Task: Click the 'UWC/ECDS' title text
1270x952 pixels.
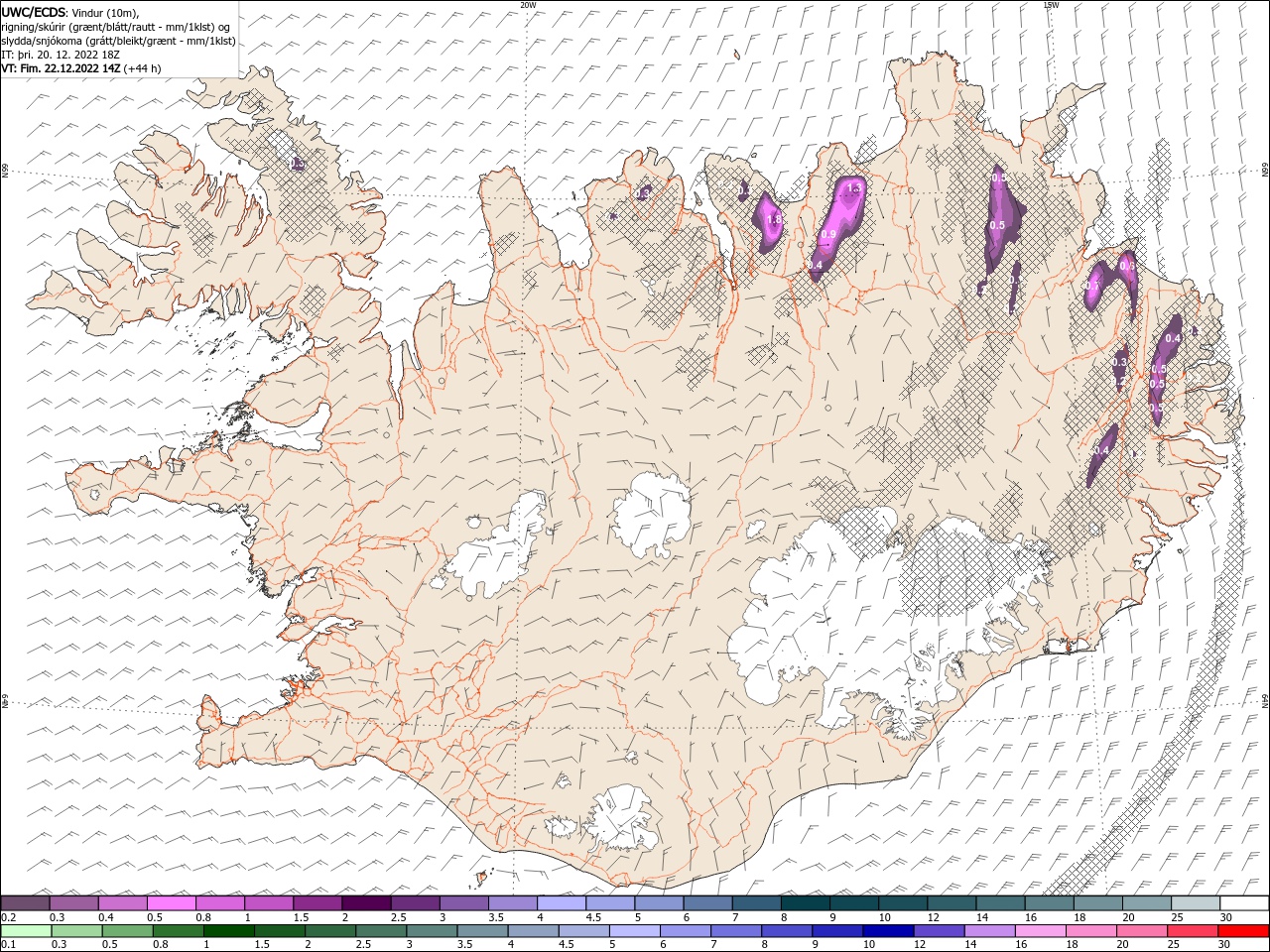Action: pyautogui.click(x=34, y=11)
